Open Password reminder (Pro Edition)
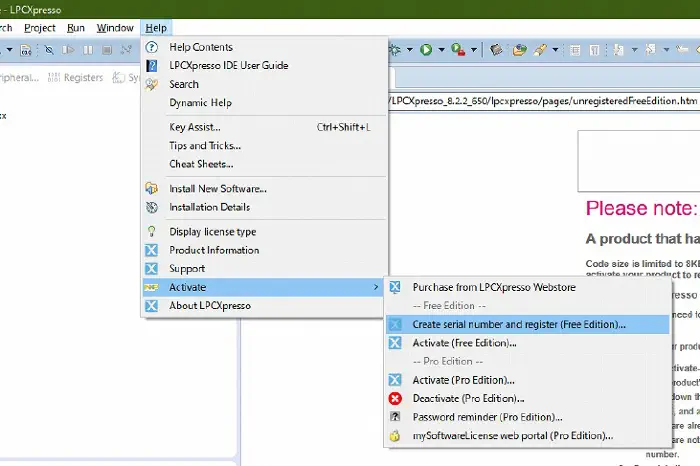 (487, 417)
